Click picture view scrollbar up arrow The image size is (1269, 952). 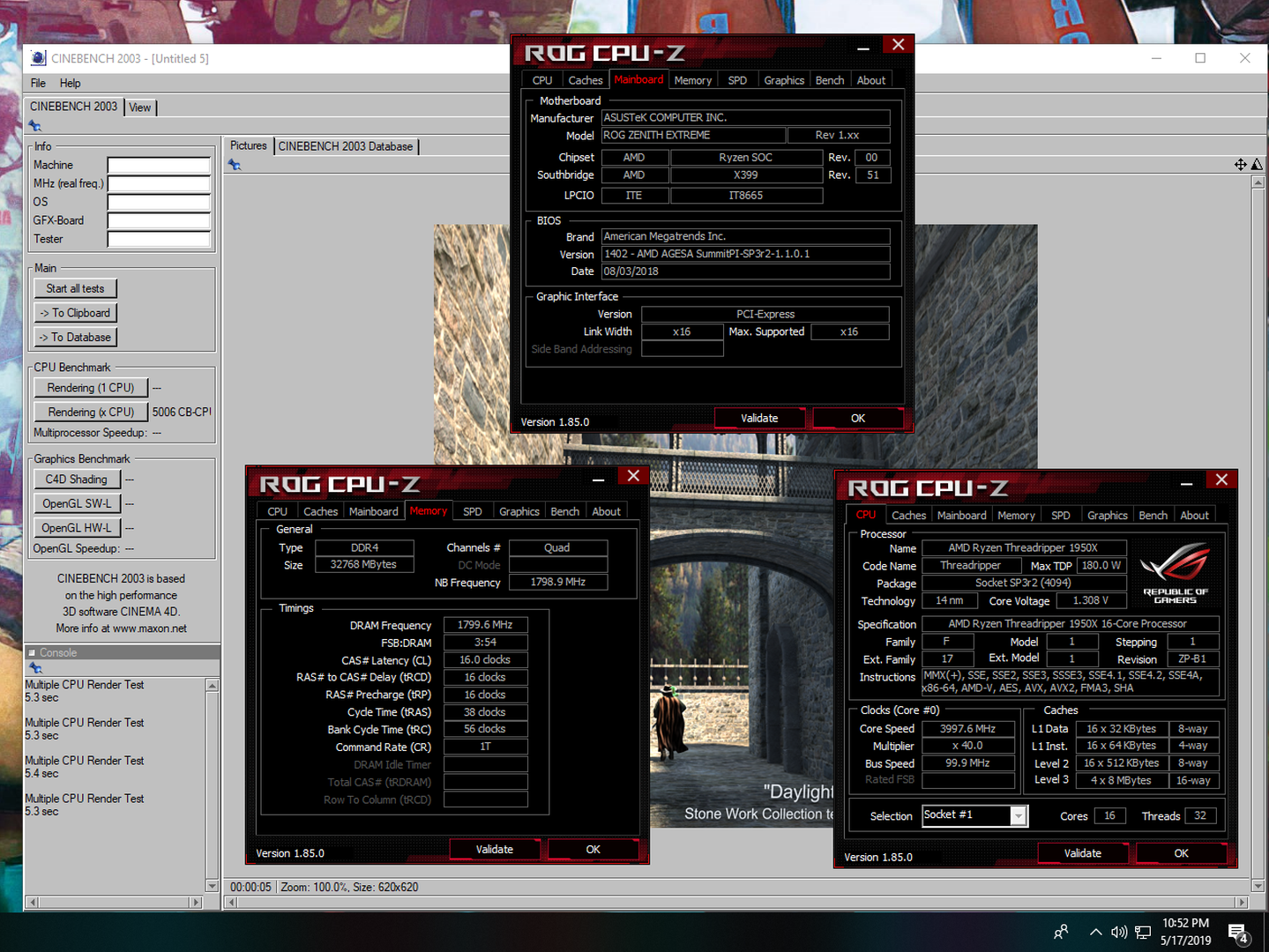pyautogui.click(x=1258, y=182)
